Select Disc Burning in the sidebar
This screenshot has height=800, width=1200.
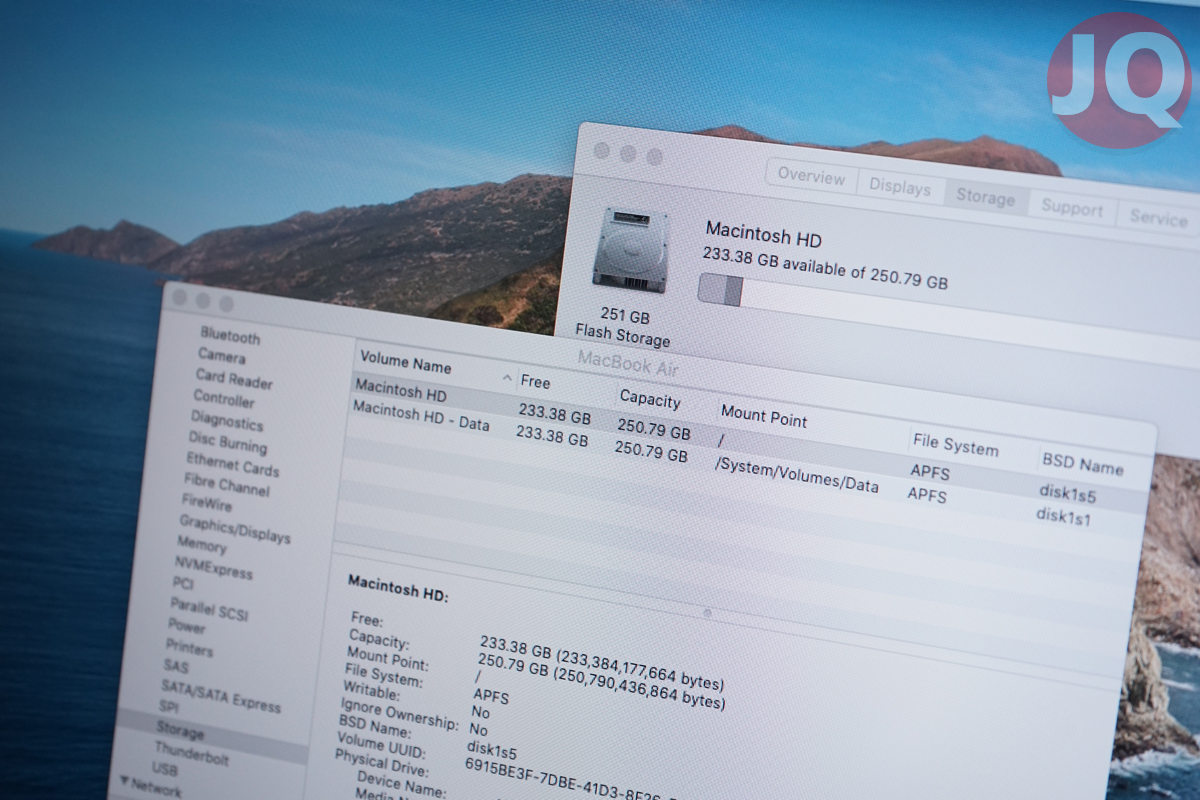tap(228, 442)
